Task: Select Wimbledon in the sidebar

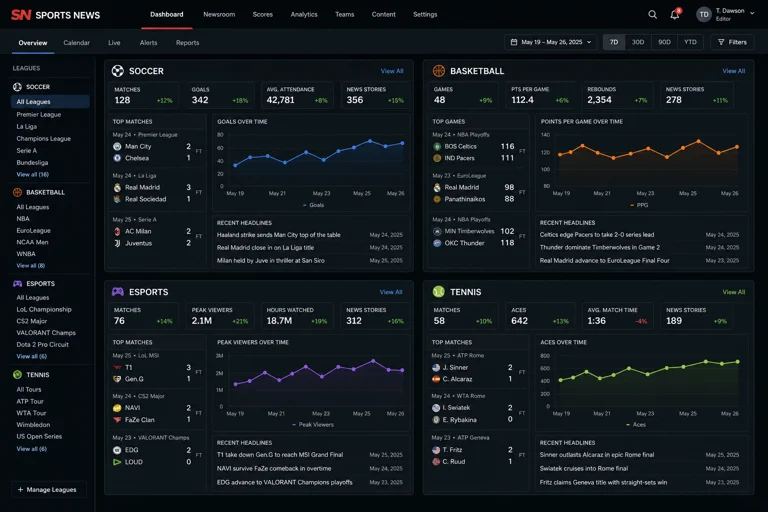Action: pyautogui.click(x=33, y=425)
